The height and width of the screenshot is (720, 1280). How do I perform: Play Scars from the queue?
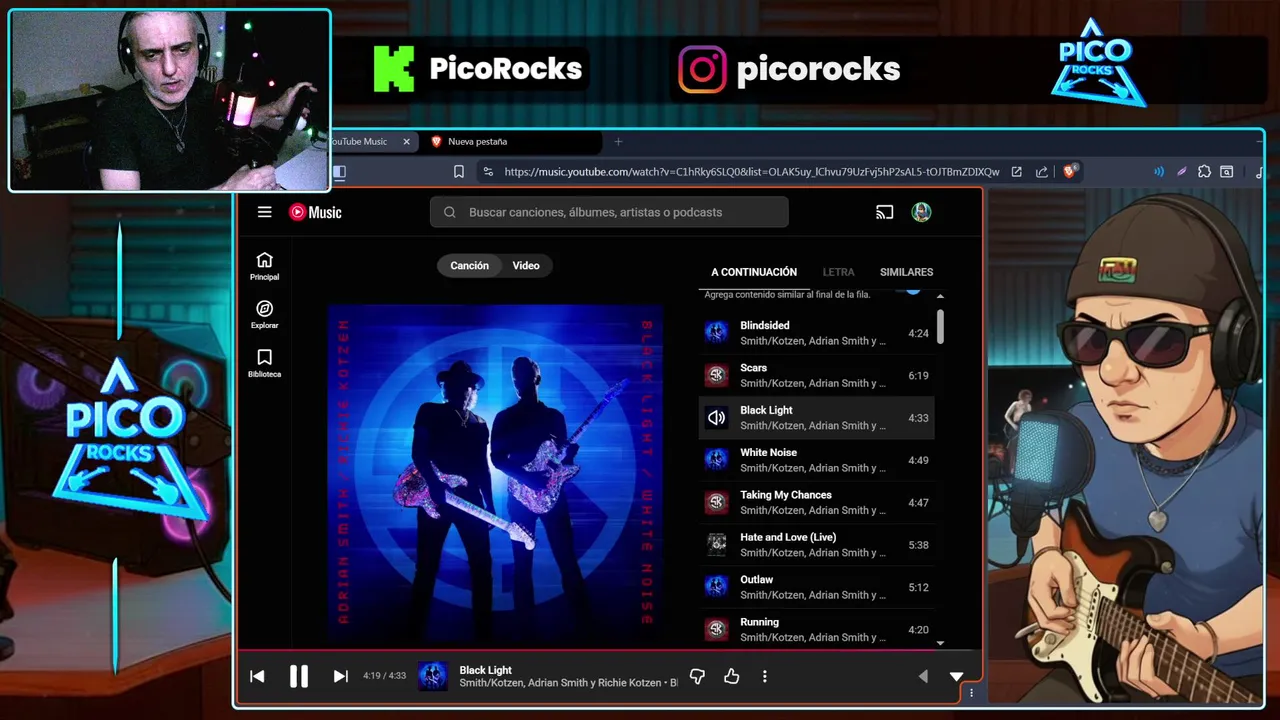point(817,375)
